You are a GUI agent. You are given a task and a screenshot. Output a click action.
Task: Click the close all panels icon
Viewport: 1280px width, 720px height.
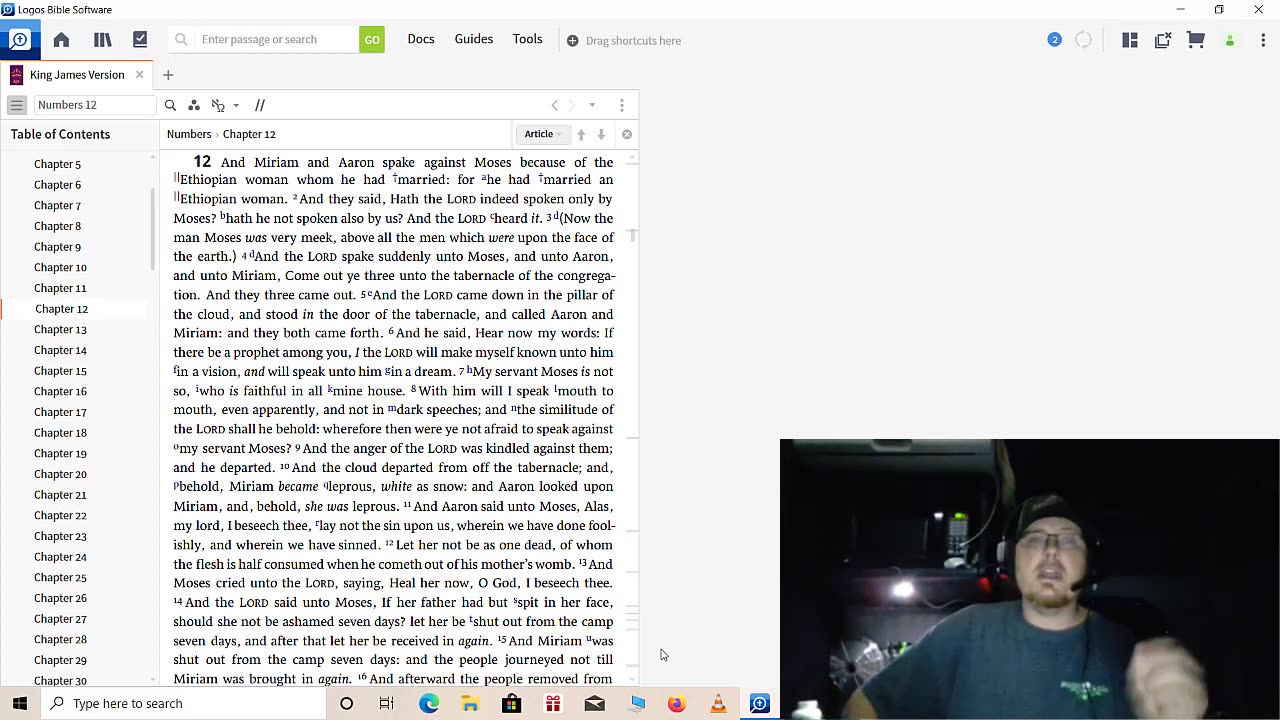[1163, 40]
